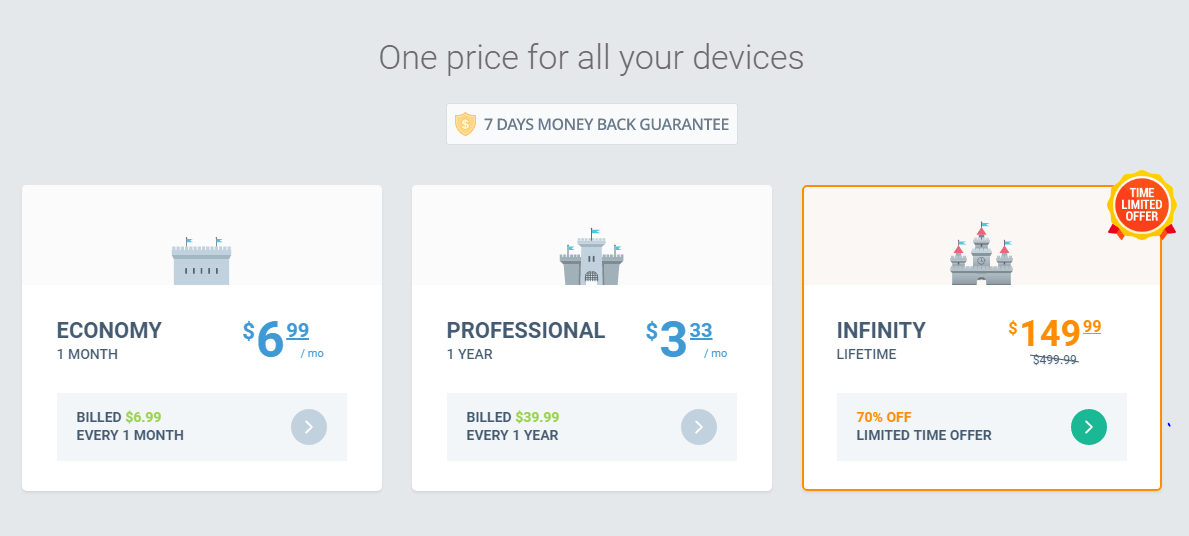The height and width of the screenshot is (536, 1189).
Task: Select the Professional plan arrow button
Action: [698, 427]
